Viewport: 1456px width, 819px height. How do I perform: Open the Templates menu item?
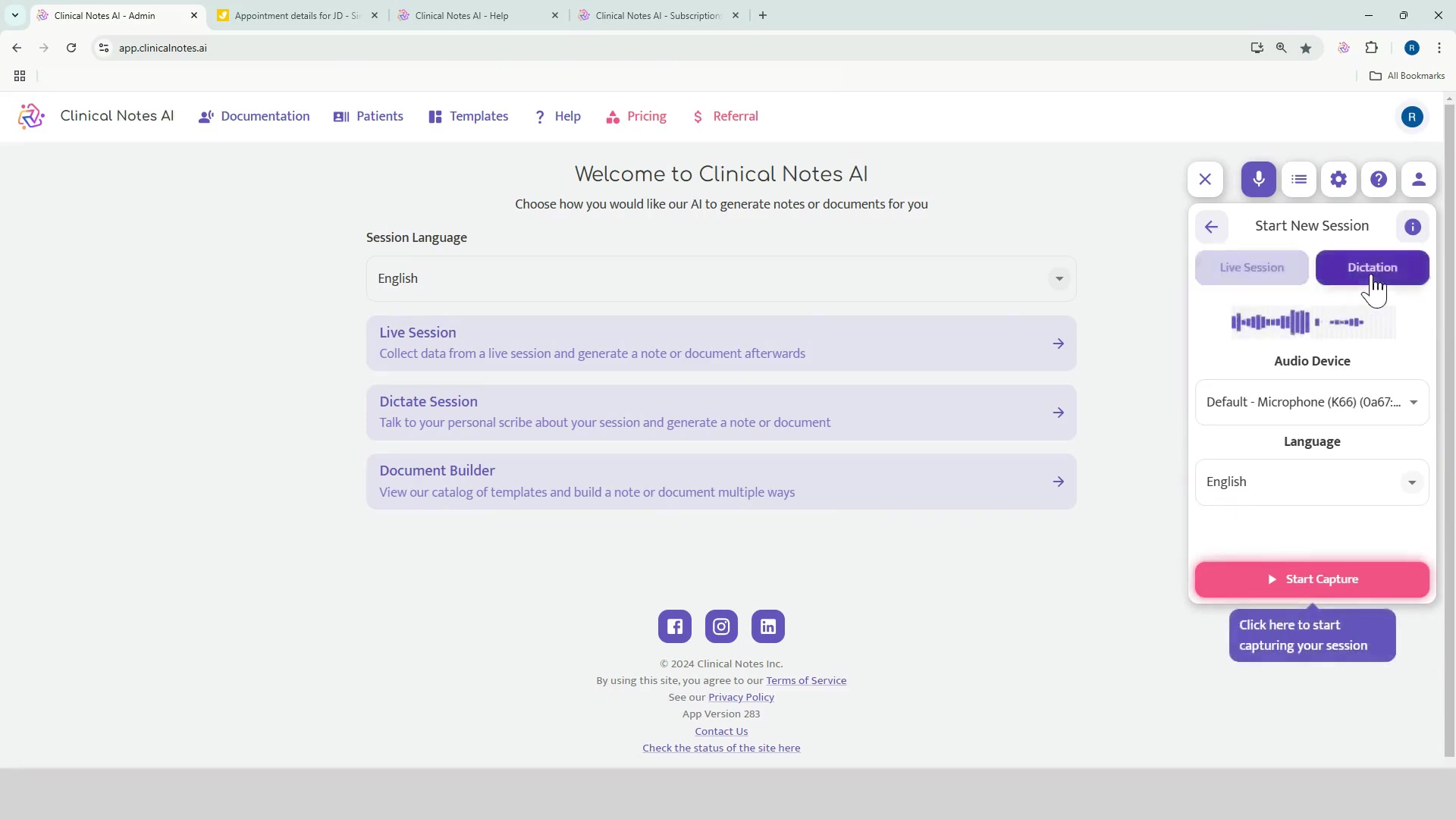coord(469,117)
